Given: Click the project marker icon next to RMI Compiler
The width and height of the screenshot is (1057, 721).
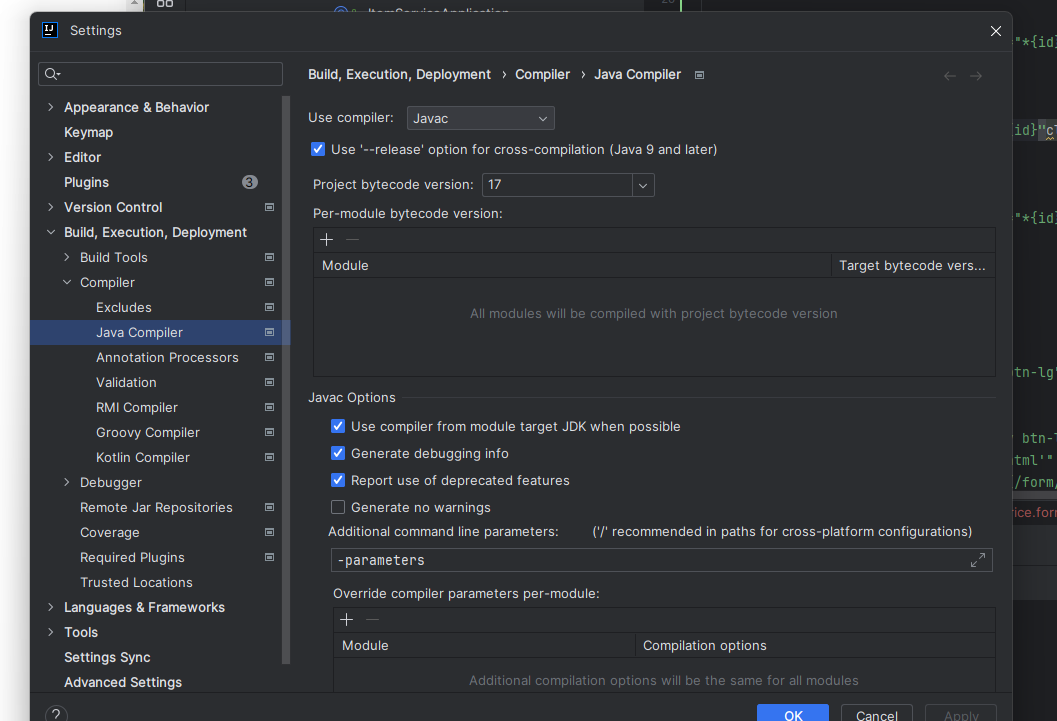Looking at the screenshot, I should 270,407.
